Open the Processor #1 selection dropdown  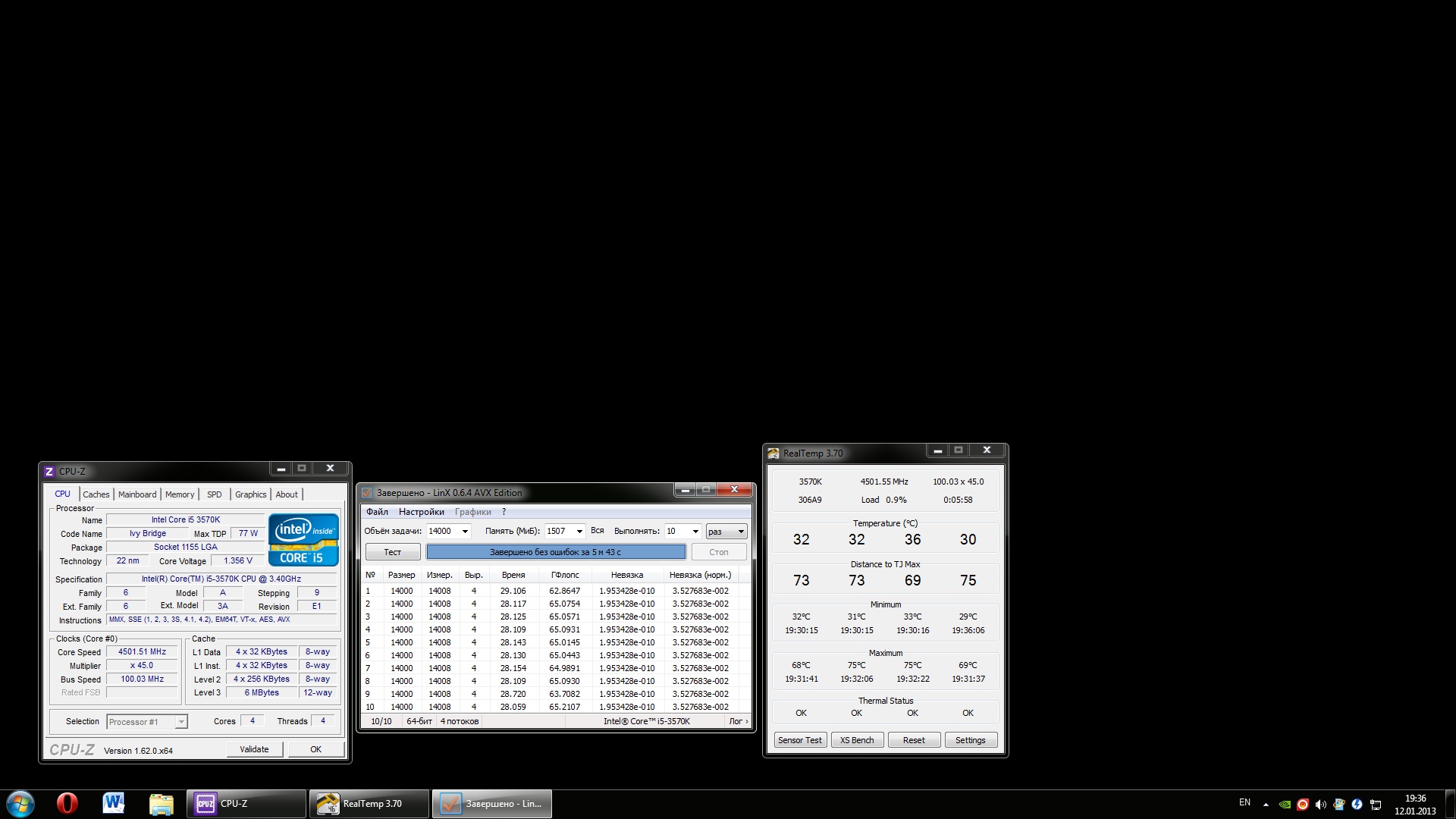(181, 722)
